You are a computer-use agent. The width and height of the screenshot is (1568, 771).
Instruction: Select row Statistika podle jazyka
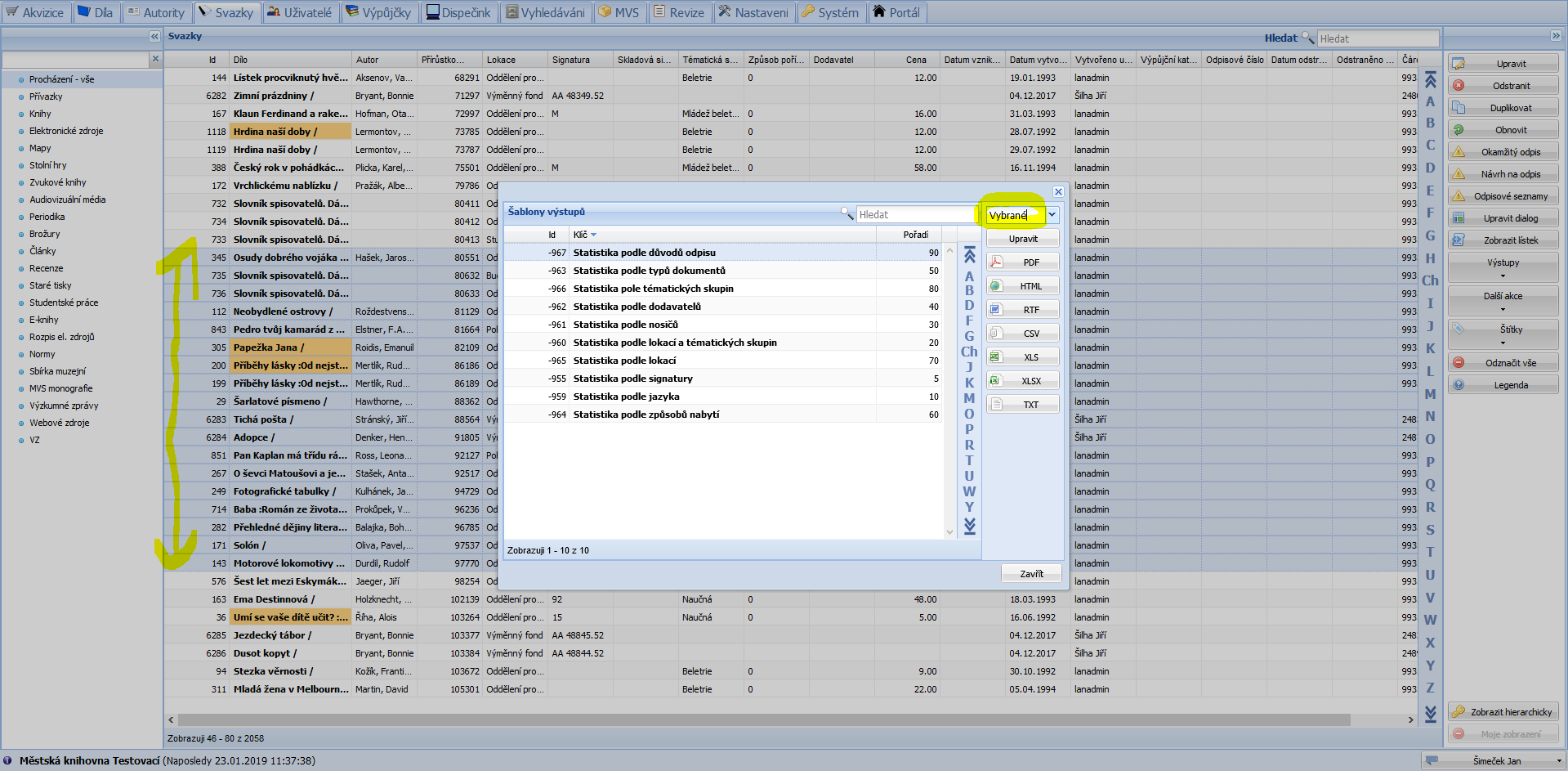[x=723, y=397]
